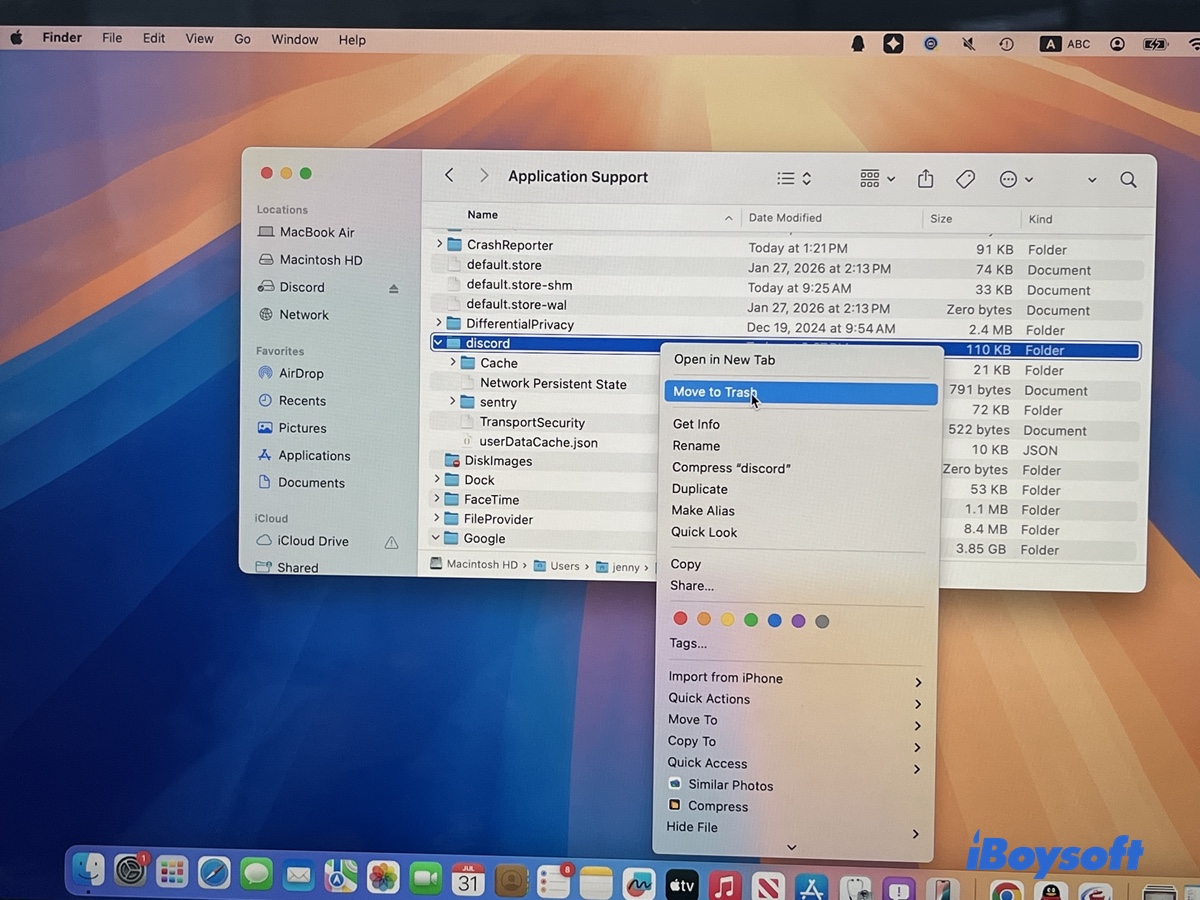
Task: Open the Go menu in menu bar
Action: (242, 39)
